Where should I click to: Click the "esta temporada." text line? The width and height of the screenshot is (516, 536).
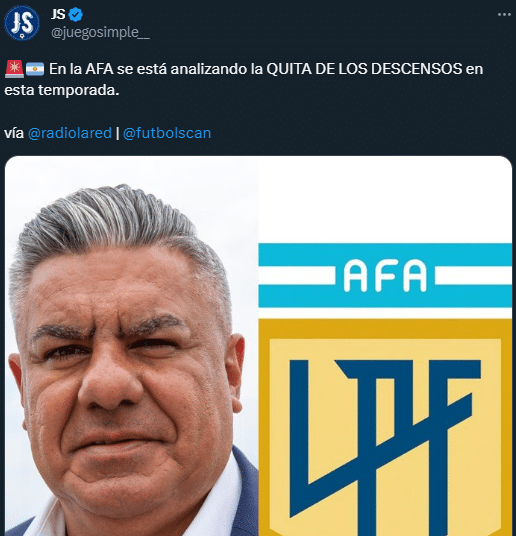click(x=62, y=90)
